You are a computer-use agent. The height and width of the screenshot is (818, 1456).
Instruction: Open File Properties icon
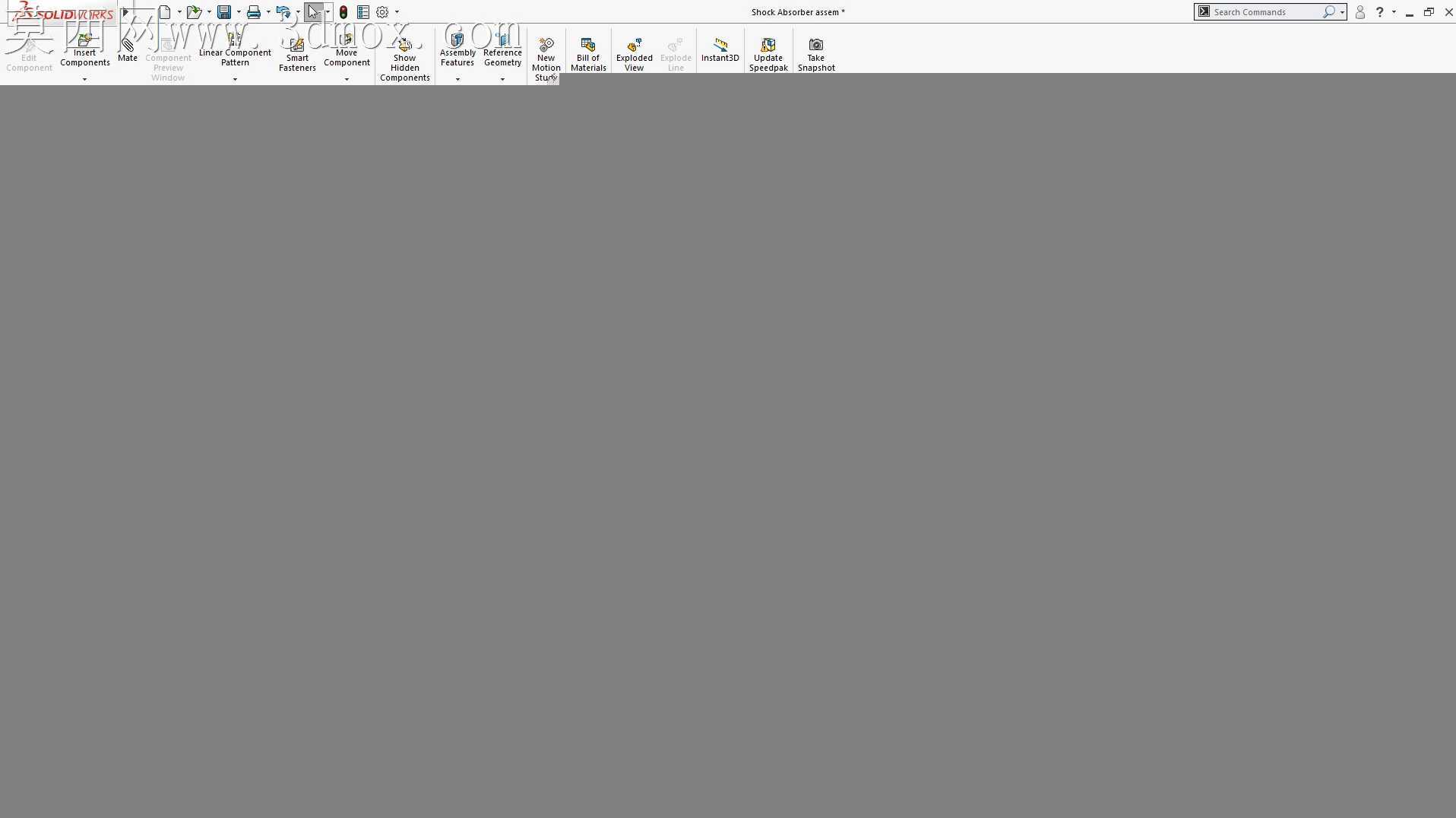tap(363, 12)
